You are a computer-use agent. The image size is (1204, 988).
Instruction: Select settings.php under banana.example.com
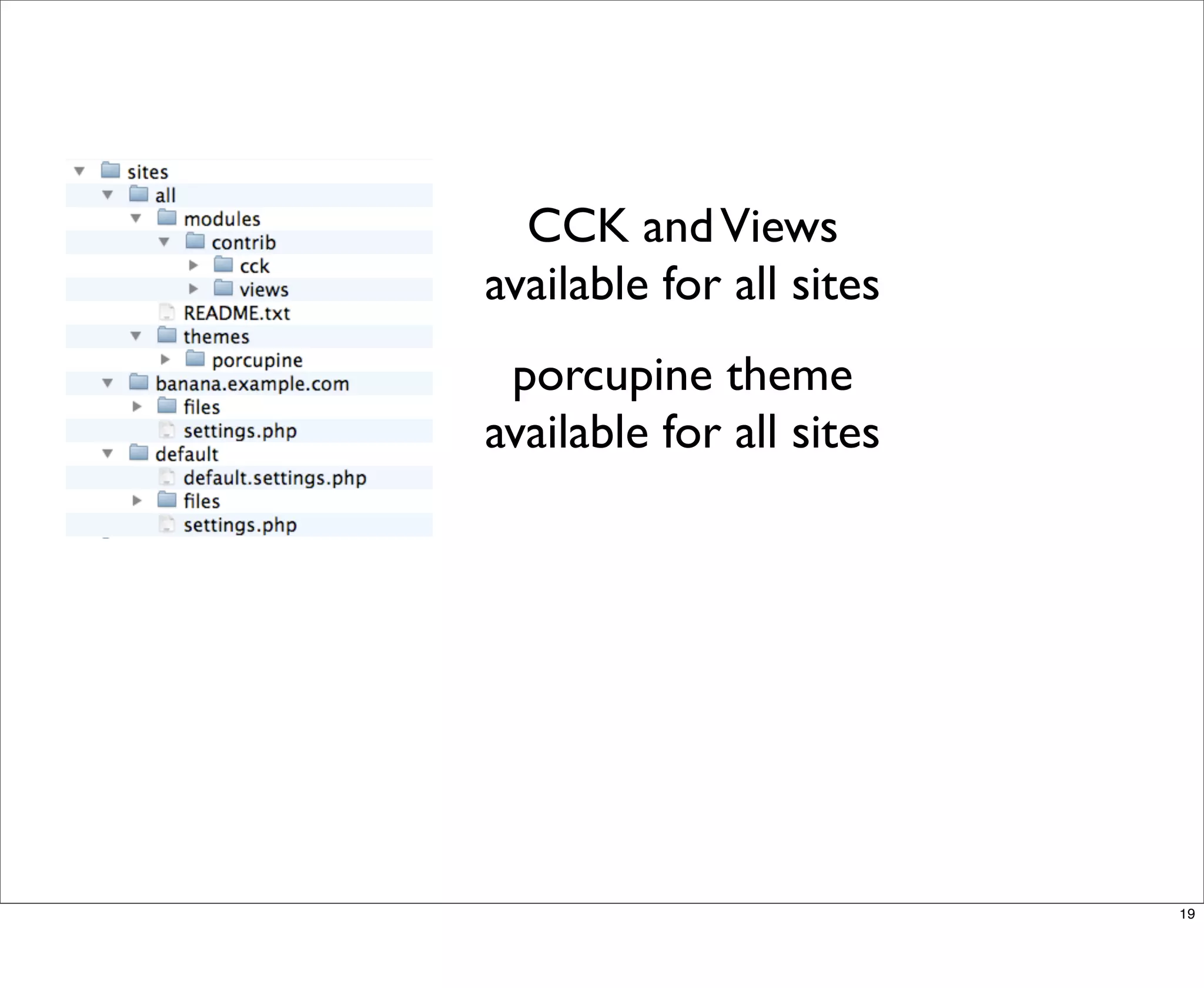coord(240,430)
